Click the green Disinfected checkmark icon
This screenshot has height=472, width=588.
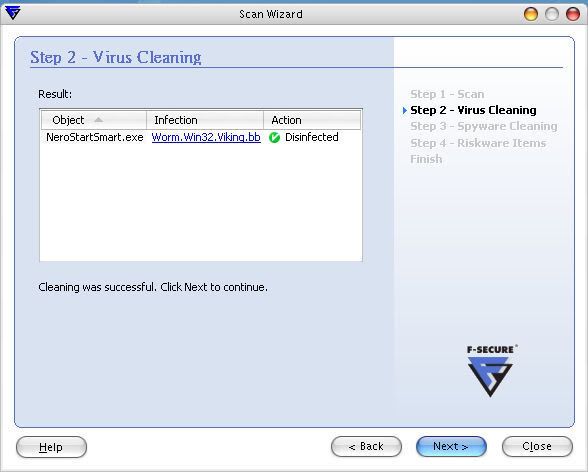tap(274, 138)
